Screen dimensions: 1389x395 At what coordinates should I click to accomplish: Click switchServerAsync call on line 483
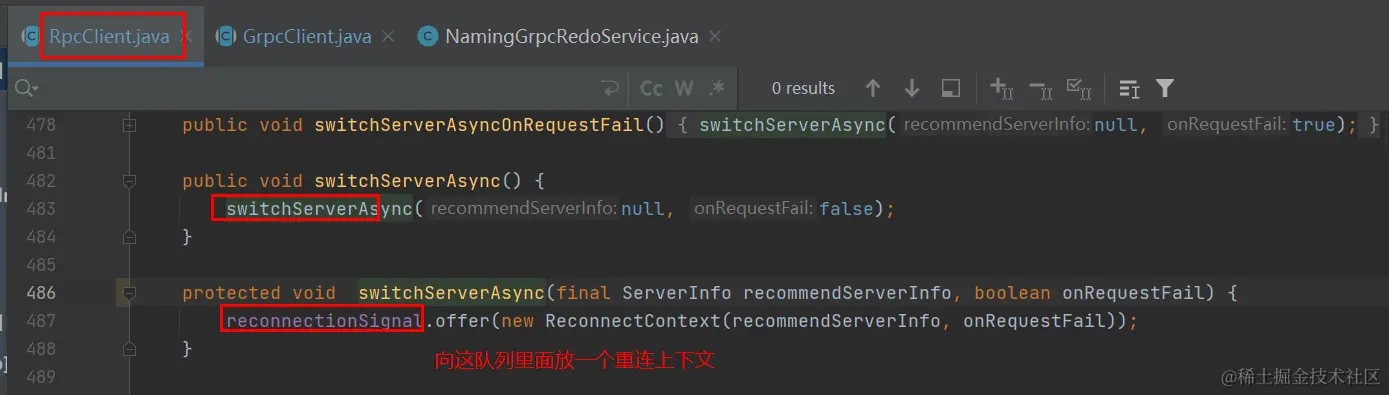point(320,209)
